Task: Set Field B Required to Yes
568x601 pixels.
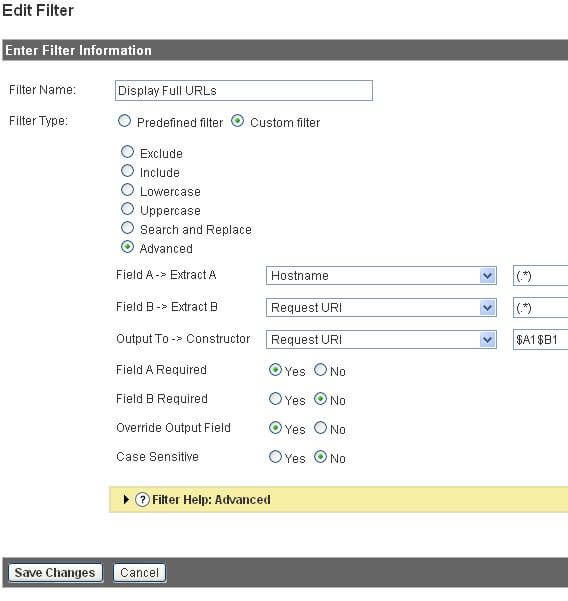Action: (x=275, y=399)
